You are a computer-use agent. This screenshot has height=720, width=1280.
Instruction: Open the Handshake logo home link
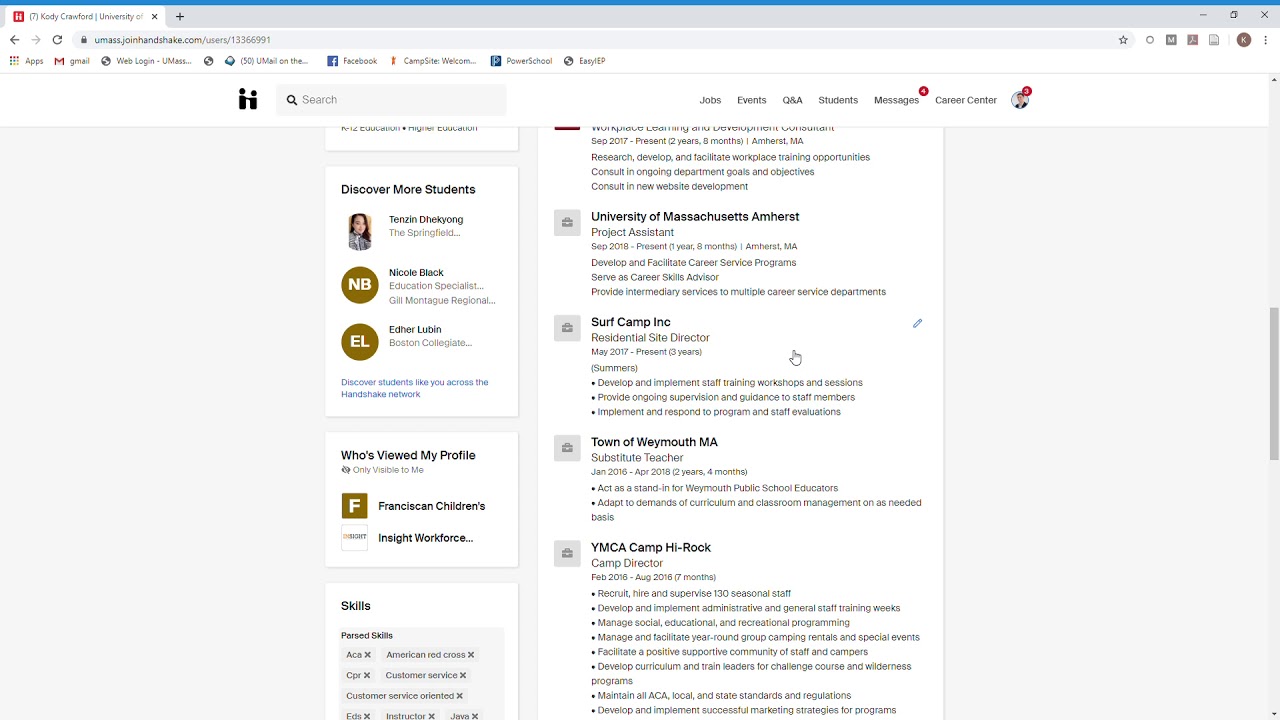pyautogui.click(x=248, y=99)
